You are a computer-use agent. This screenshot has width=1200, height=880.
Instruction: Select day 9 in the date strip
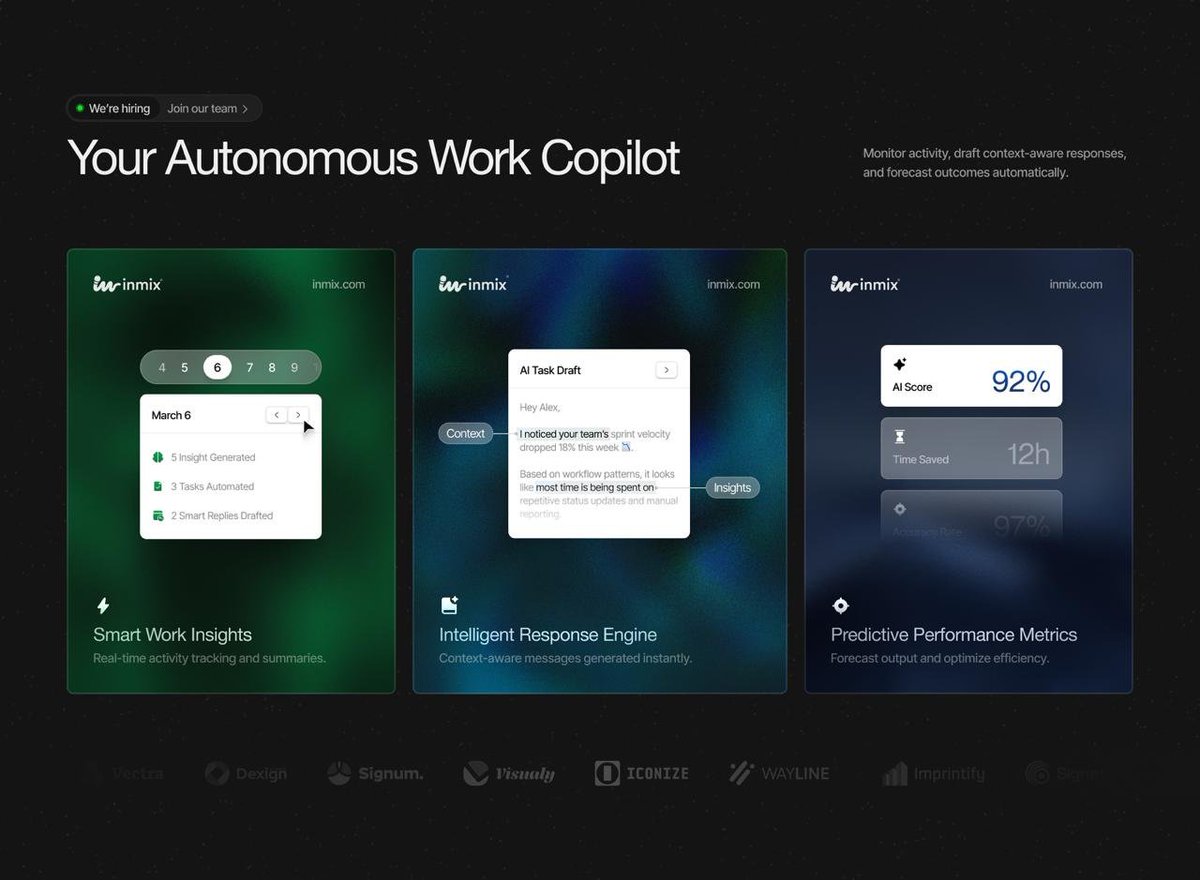[x=294, y=367]
